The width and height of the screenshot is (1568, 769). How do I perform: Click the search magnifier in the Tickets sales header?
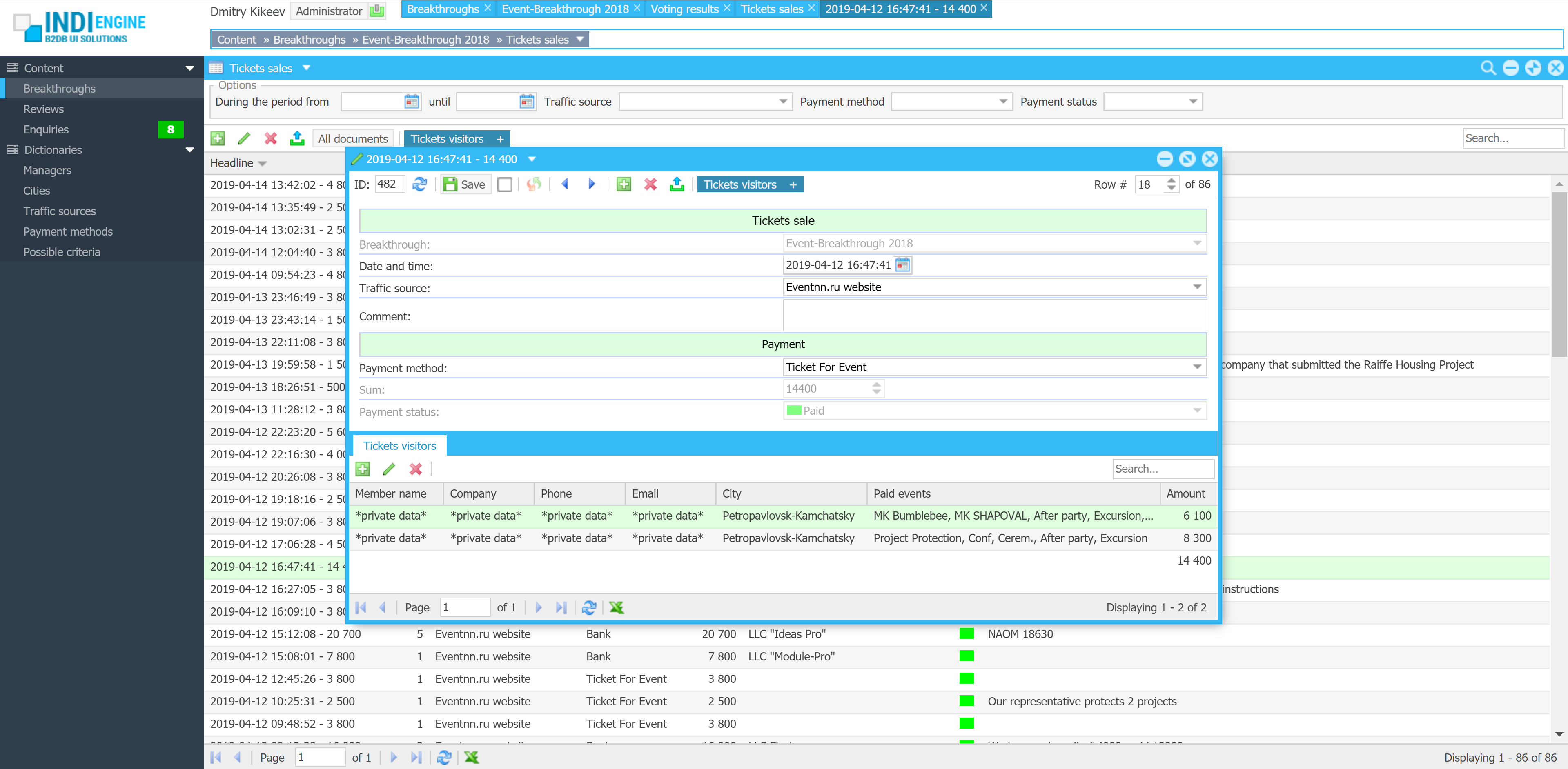tap(1488, 68)
